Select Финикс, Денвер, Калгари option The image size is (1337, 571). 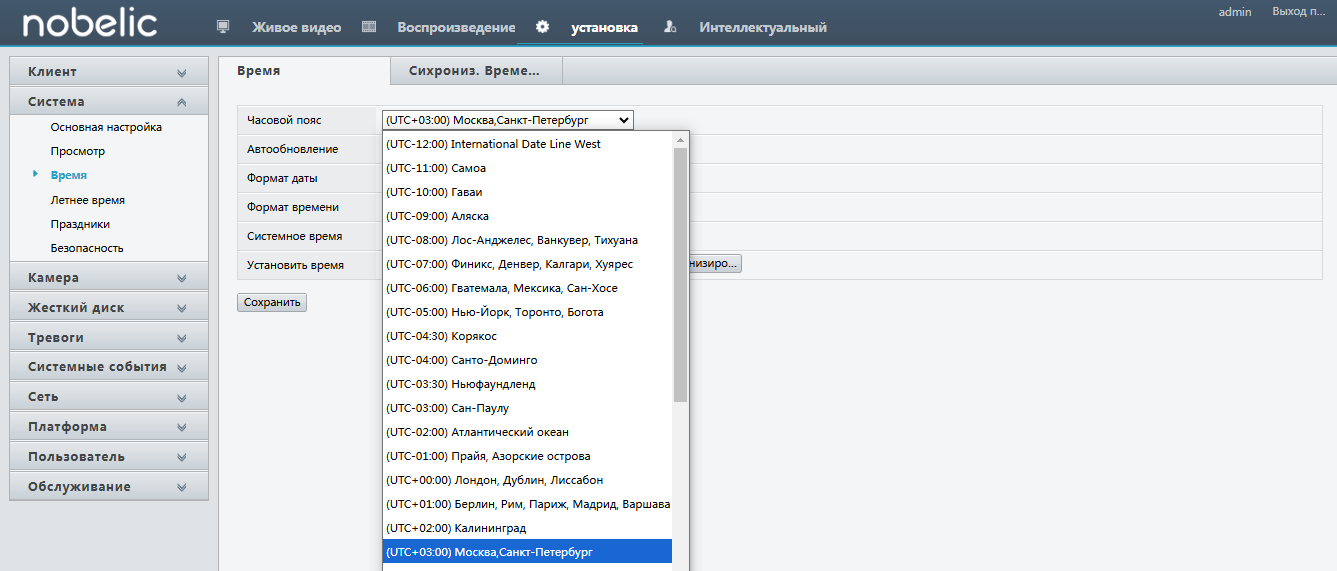(527, 264)
